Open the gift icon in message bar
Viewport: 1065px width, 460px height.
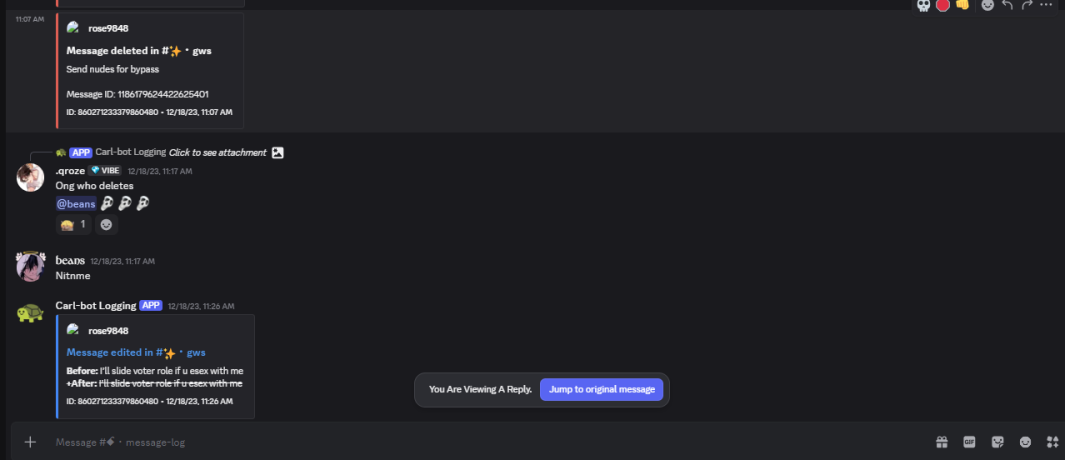(x=941, y=442)
